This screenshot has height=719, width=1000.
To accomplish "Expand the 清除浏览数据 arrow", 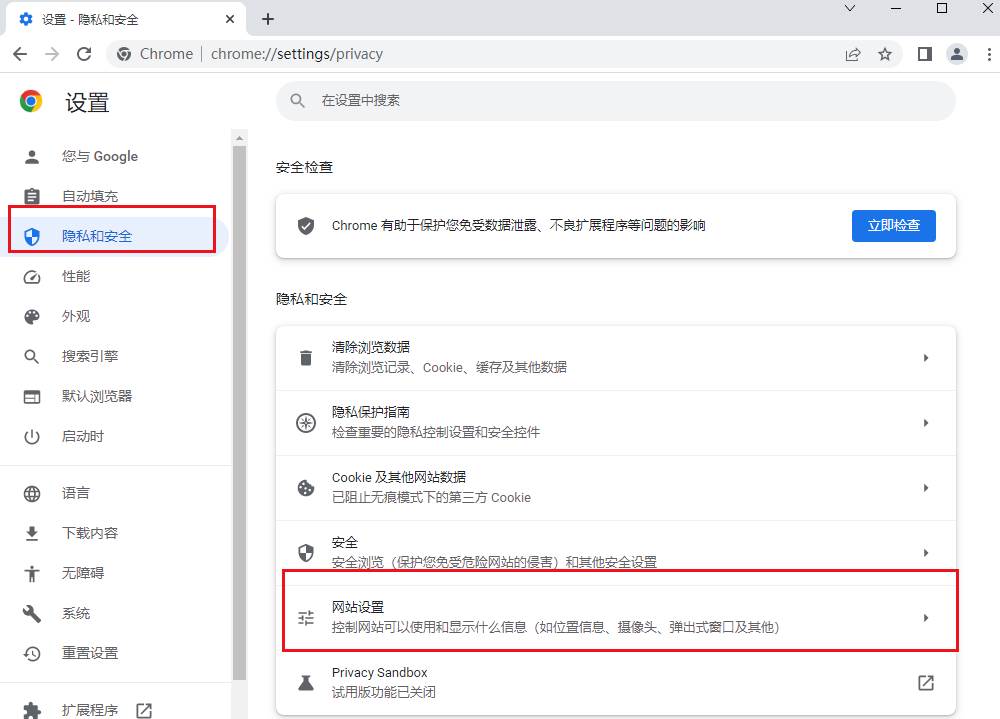I will 925,358.
